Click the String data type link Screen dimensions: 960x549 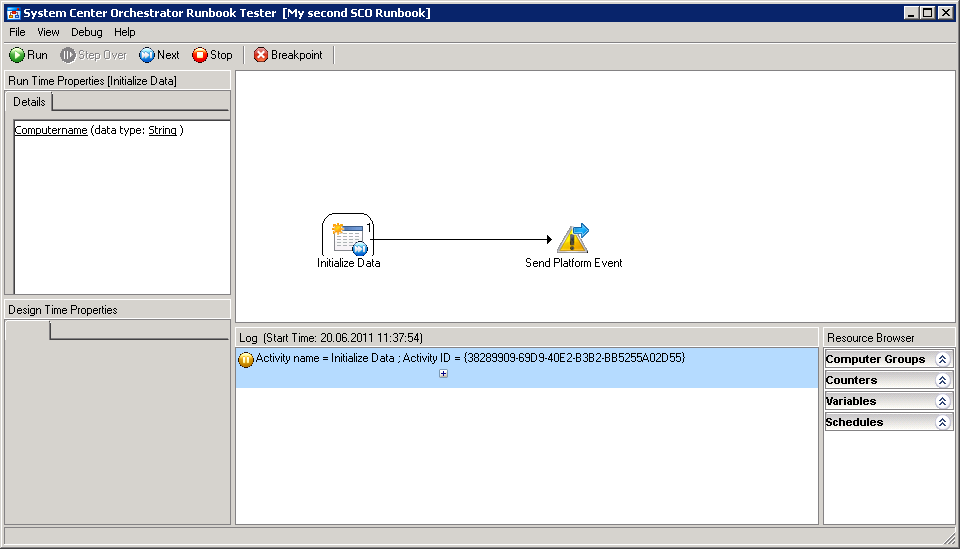coord(162,130)
